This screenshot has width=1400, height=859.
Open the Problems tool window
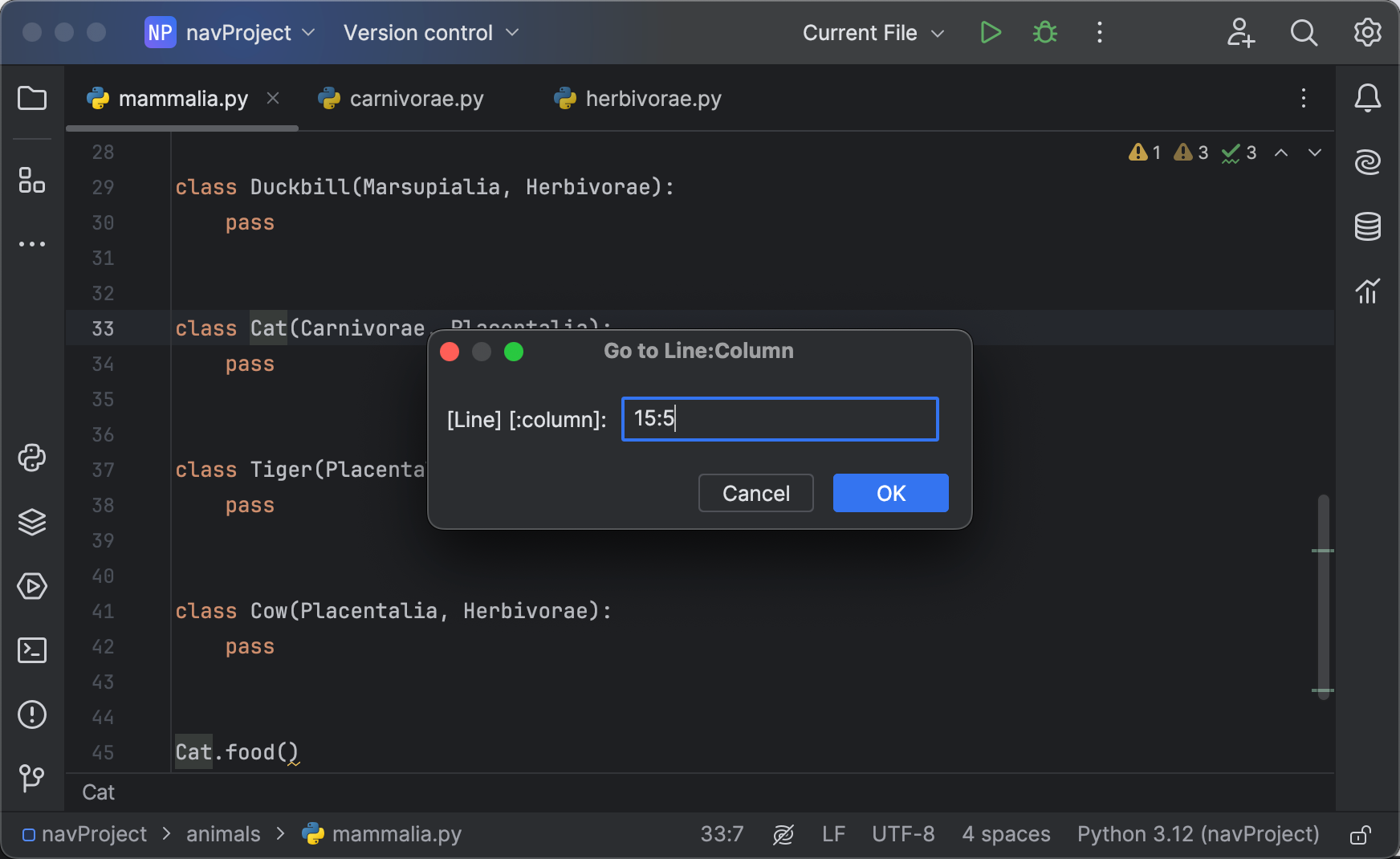pos(32,714)
